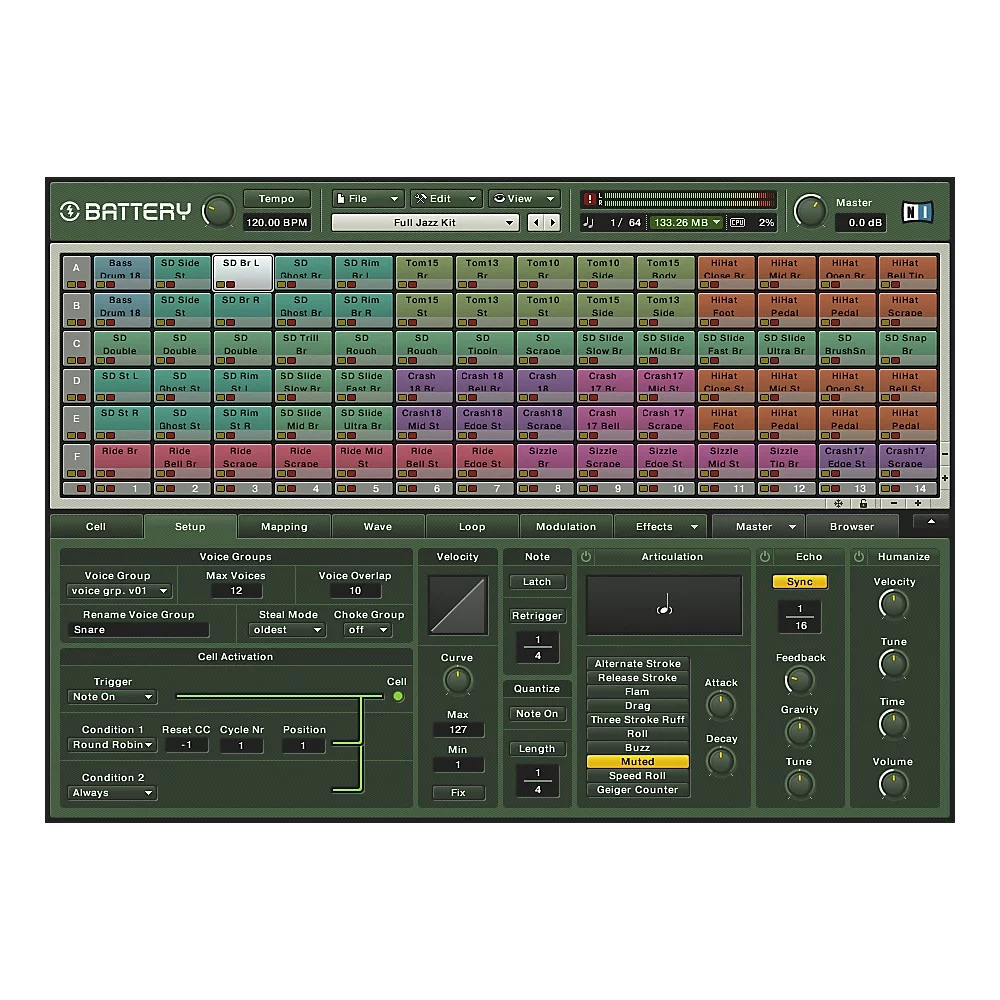Toggle the Articulation power button
1000x1000 pixels.
(586, 557)
